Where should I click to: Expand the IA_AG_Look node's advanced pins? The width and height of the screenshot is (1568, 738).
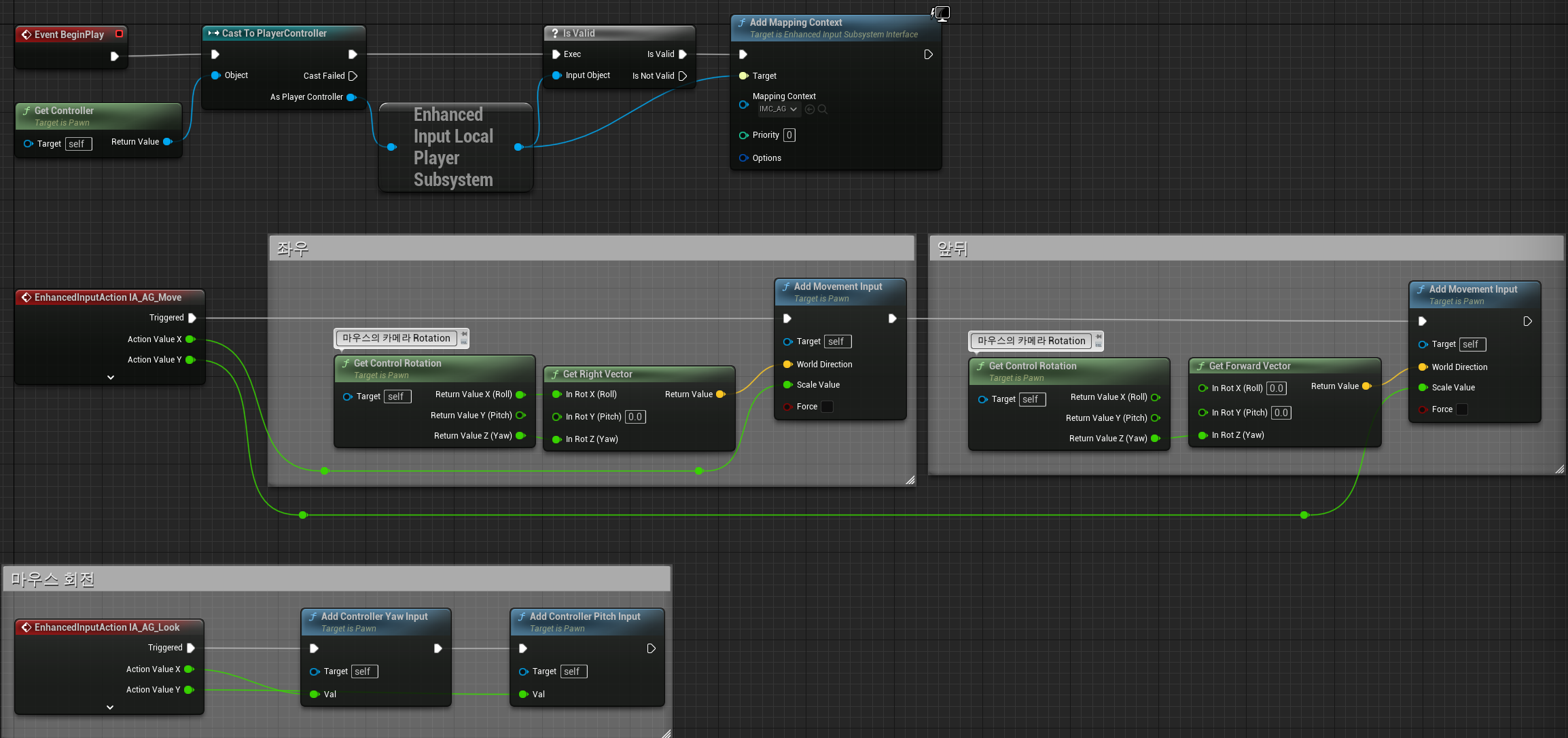pyautogui.click(x=110, y=707)
